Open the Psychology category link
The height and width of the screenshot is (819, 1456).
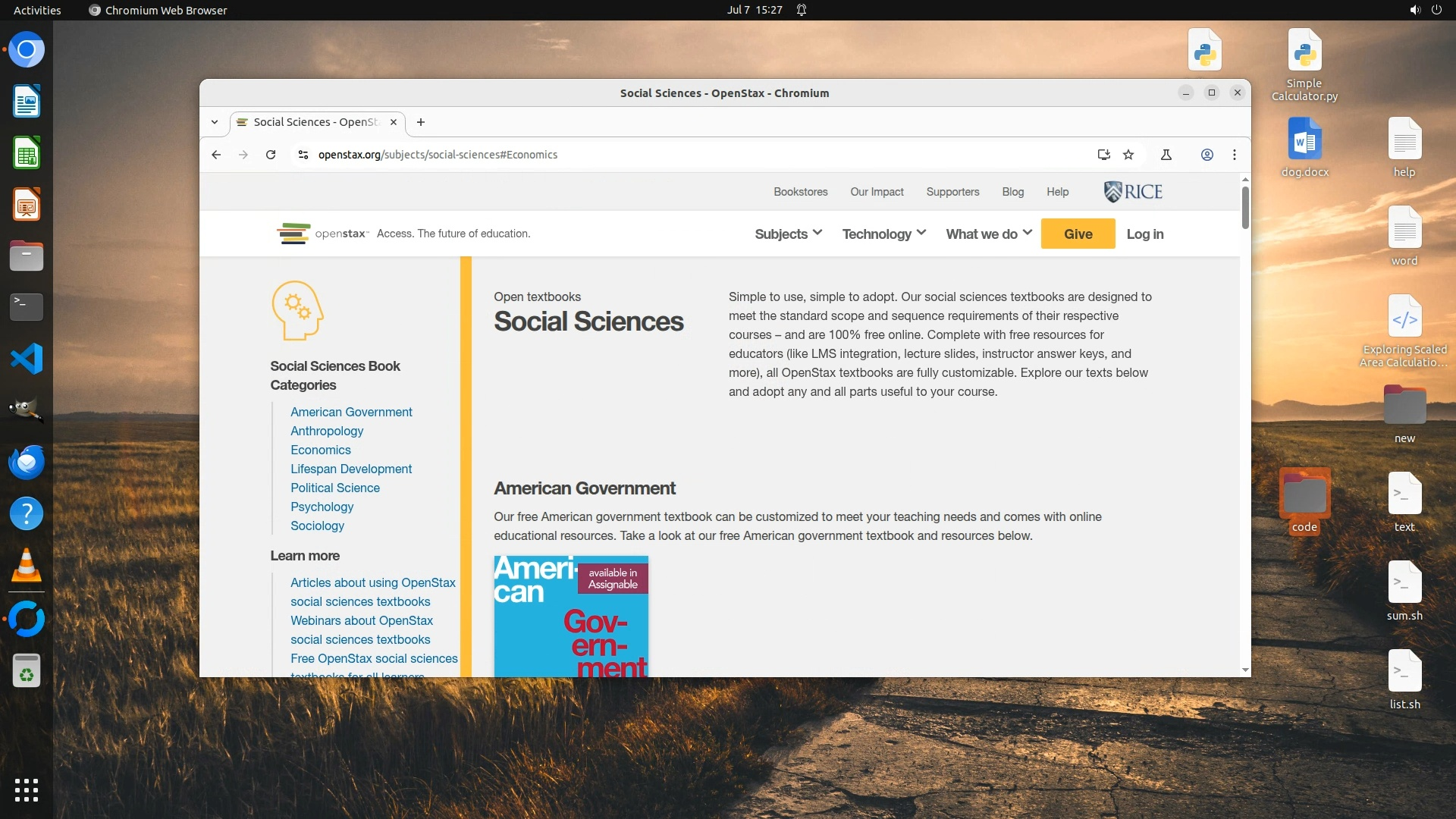tap(322, 507)
